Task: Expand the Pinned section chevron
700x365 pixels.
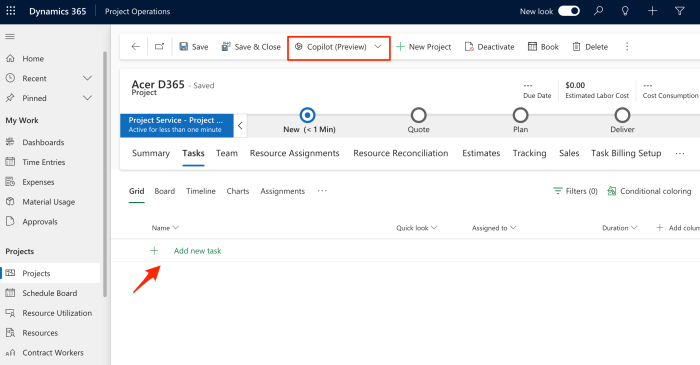Action: tap(88, 98)
